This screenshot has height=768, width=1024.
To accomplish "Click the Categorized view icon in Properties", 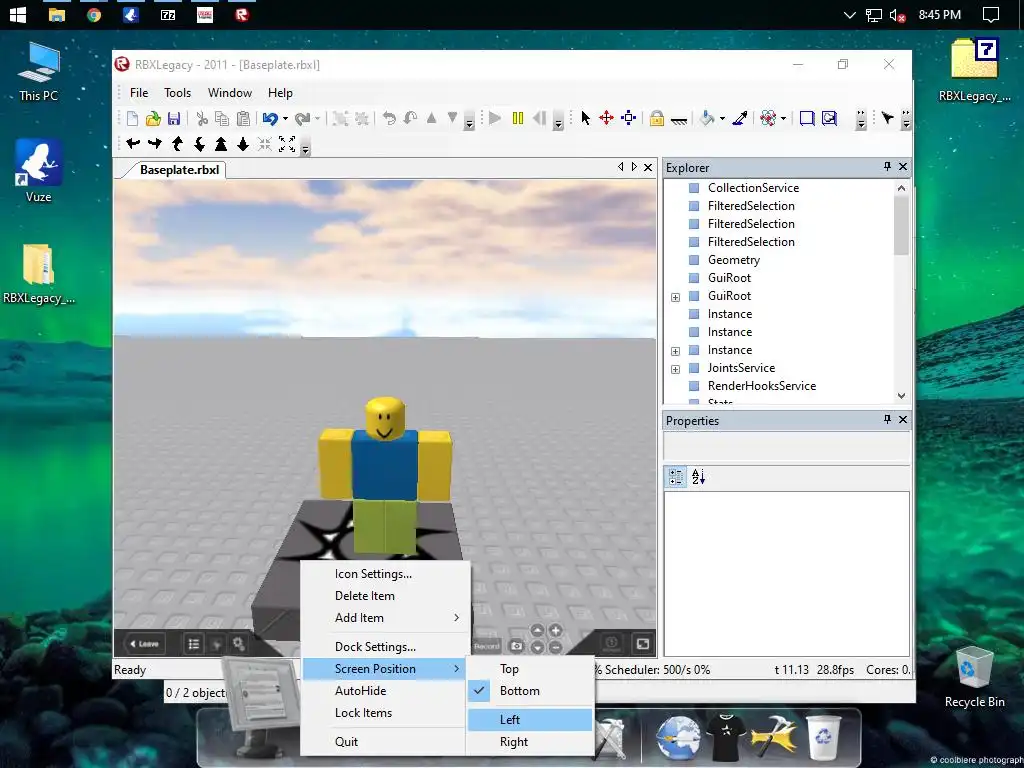I will click(x=676, y=477).
